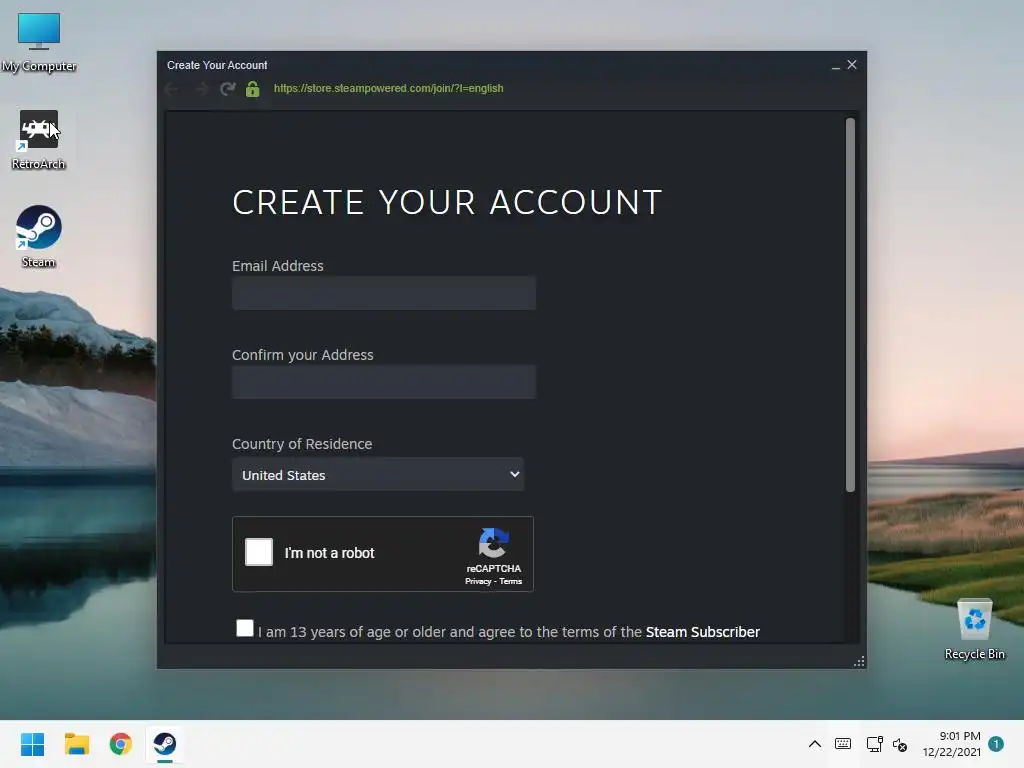
Task: Tick the 13 years of age agreement checkbox
Action: point(245,628)
